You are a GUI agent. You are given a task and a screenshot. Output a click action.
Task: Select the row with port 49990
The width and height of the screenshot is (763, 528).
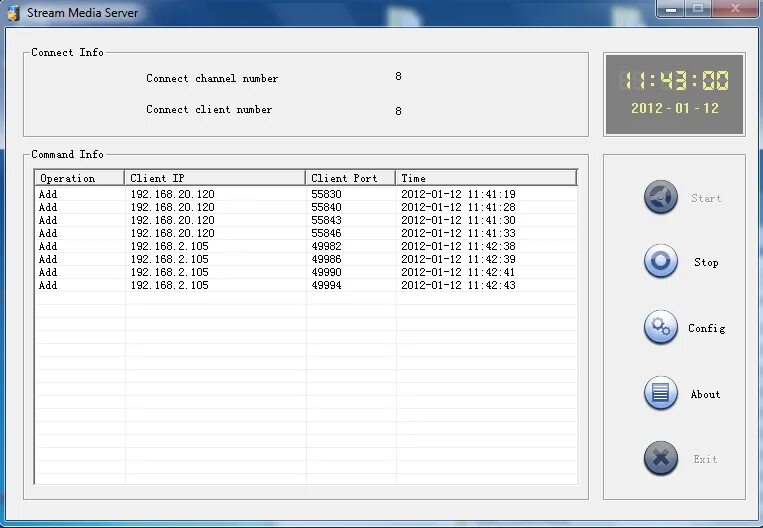pos(306,272)
